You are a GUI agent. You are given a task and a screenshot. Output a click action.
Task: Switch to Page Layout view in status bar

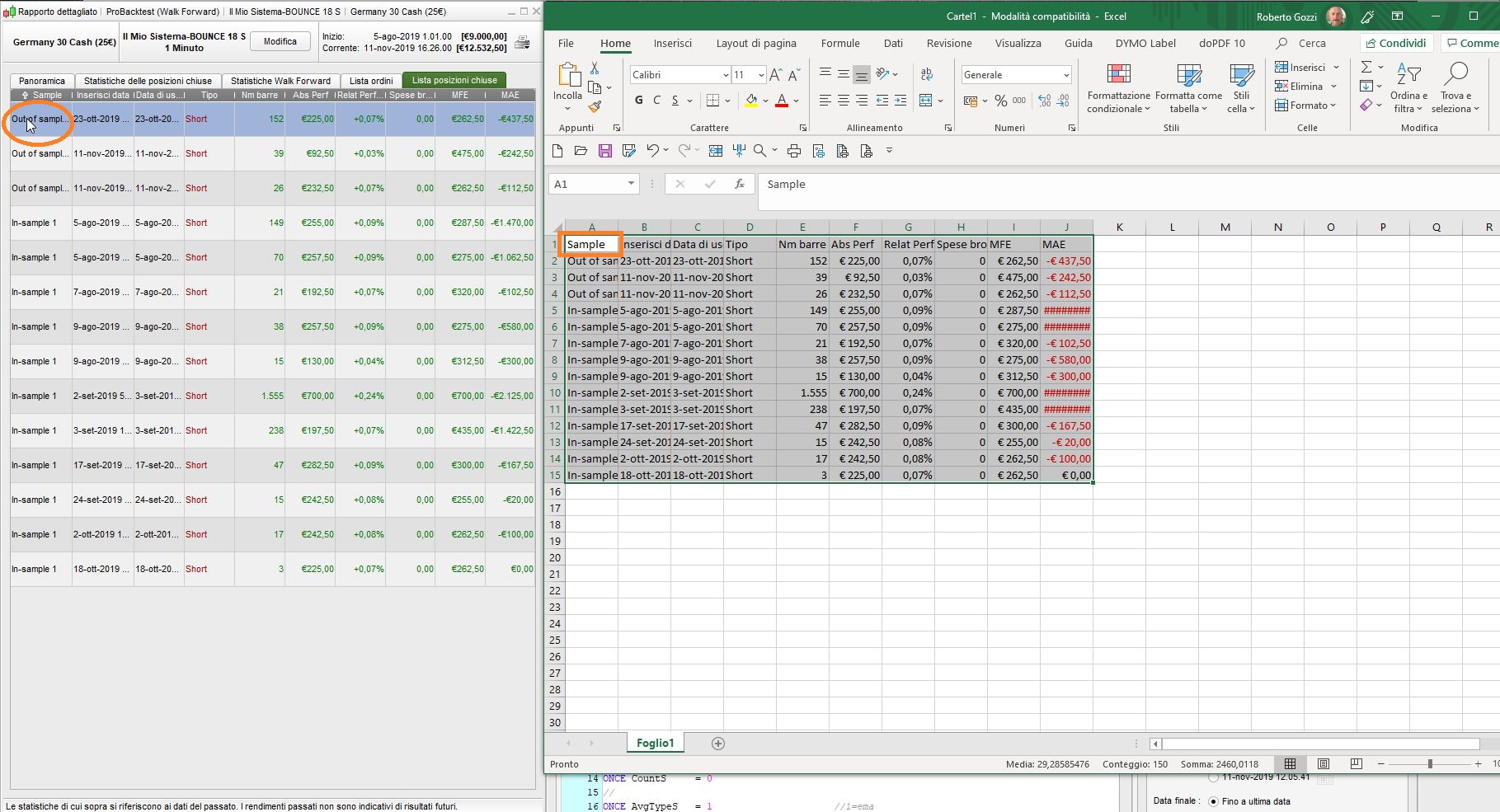1324,764
